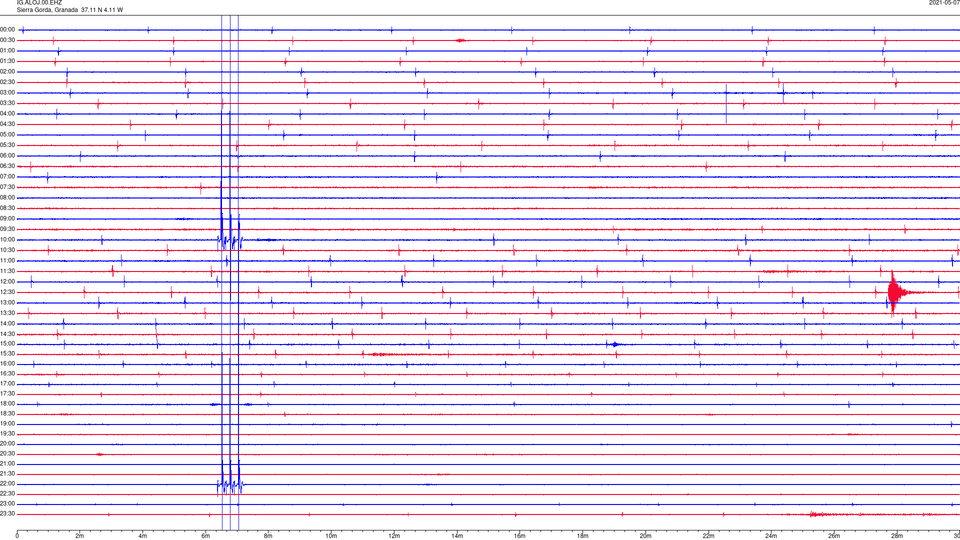Screen dimensions: 960x540
Task: Select the 00:00 trace time label
Action: [x=8, y=29]
